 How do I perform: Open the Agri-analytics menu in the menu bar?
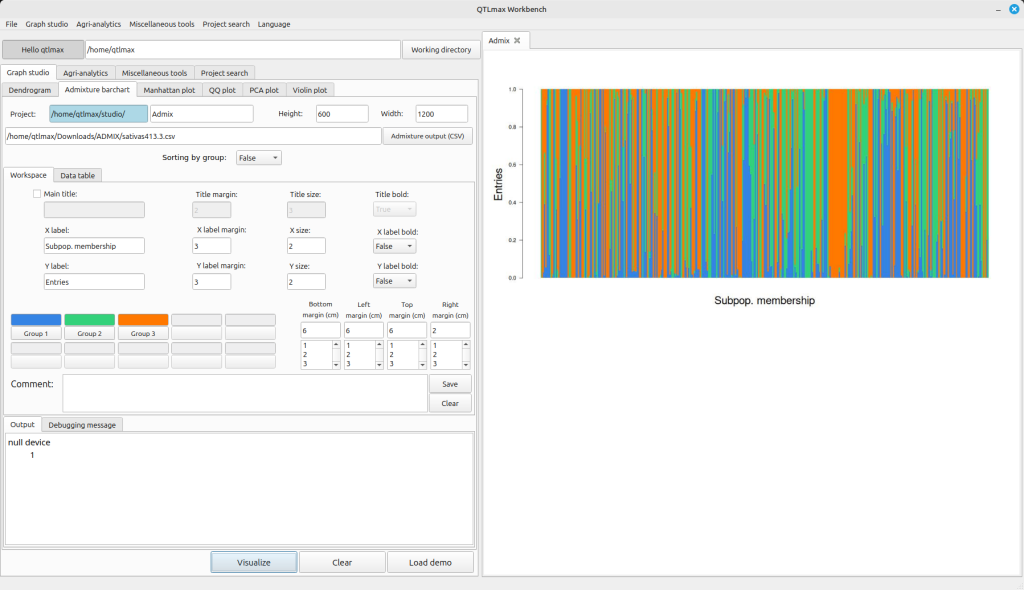pyautogui.click(x=98, y=23)
